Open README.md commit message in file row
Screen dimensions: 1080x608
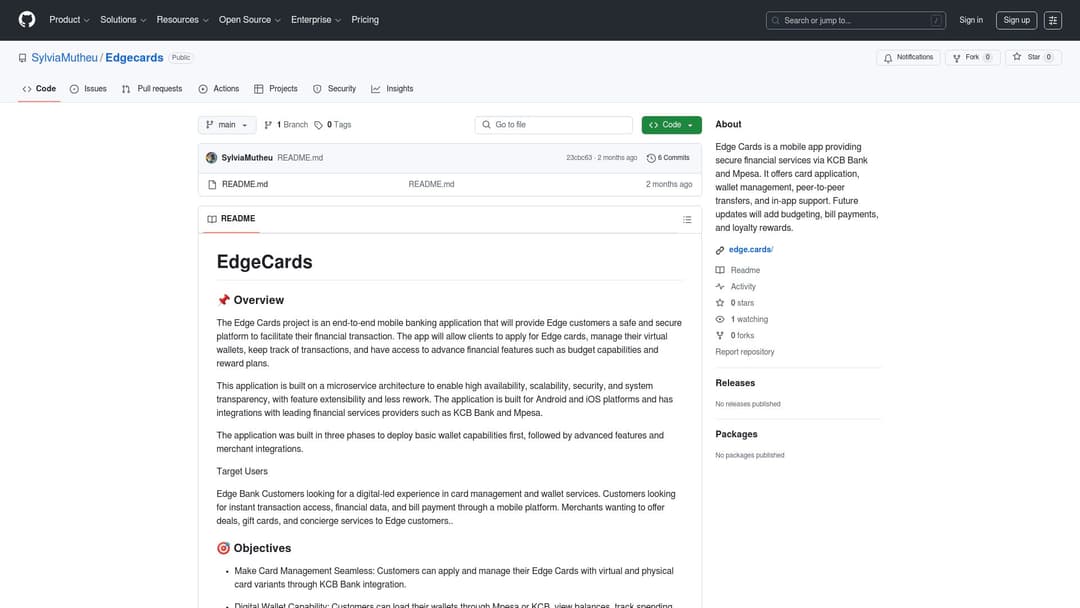click(431, 185)
